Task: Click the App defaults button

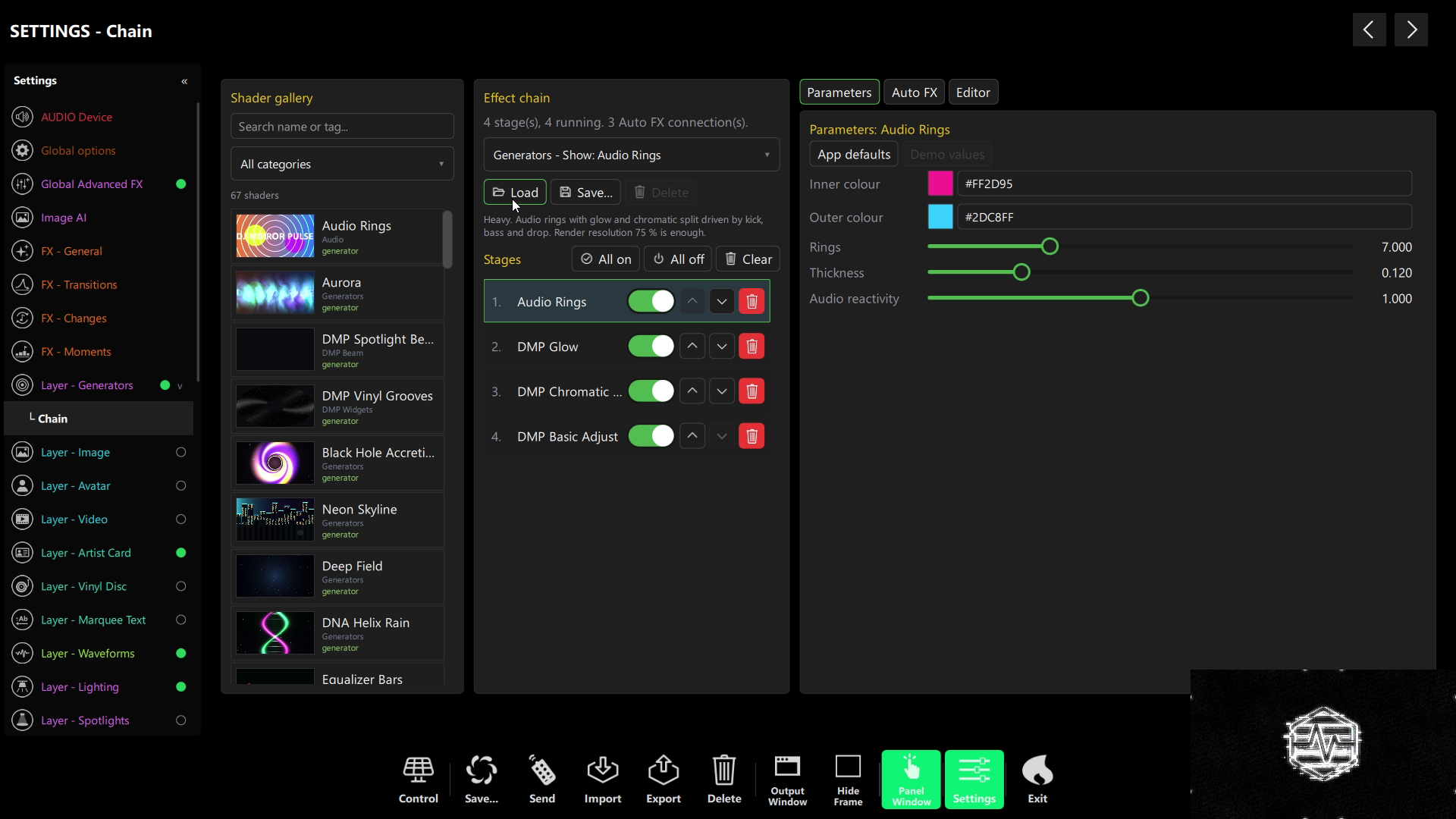Action: click(853, 155)
